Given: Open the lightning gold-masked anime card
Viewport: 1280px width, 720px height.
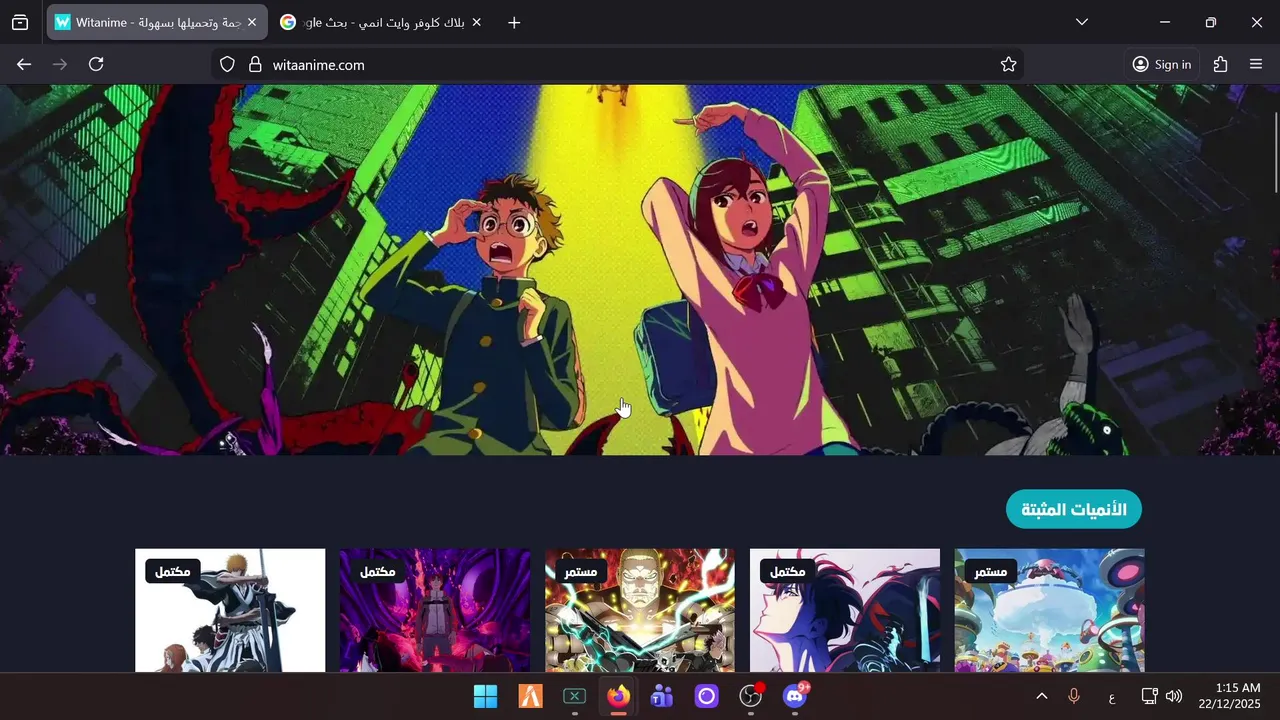Looking at the screenshot, I should pyautogui.click(x=640, y=610).
